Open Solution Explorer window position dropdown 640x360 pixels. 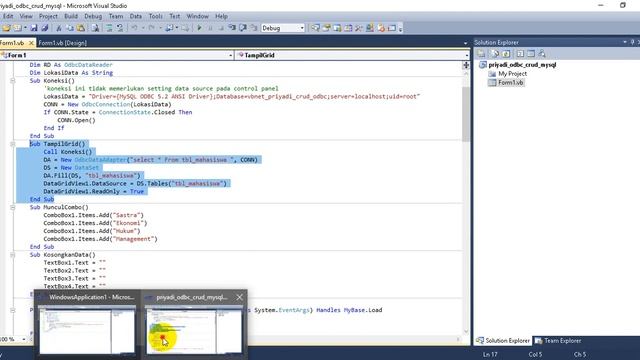tap(624, 42)
